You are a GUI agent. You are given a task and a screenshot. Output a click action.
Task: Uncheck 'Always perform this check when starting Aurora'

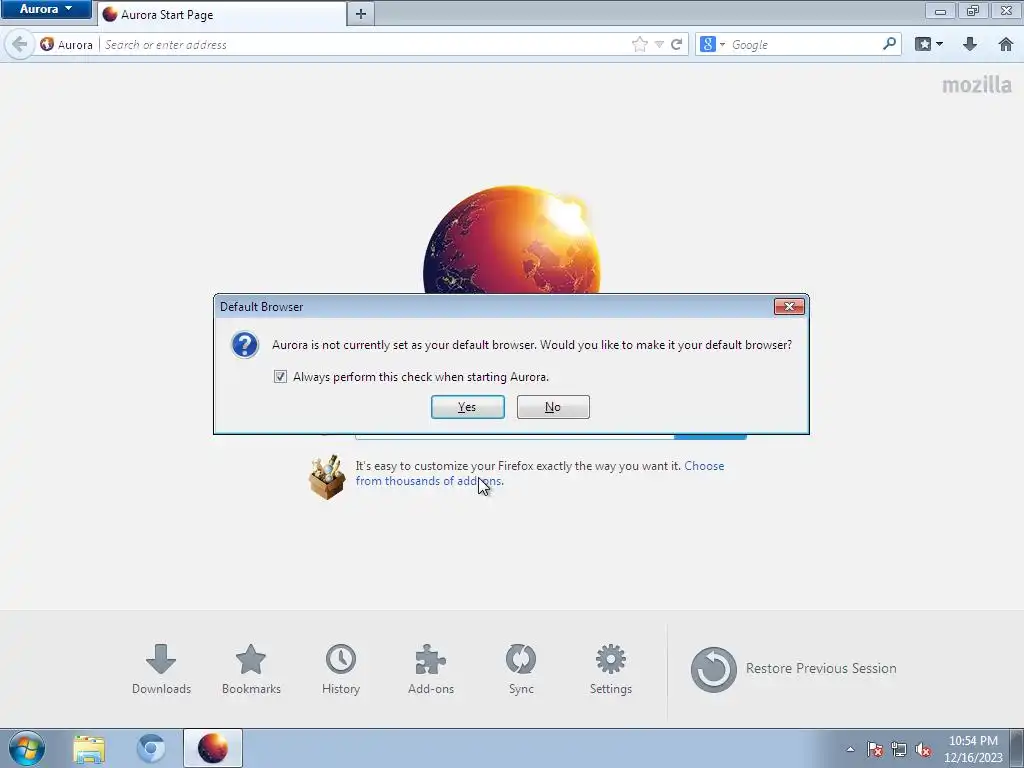pyautogui.click(x=280, y=377)
